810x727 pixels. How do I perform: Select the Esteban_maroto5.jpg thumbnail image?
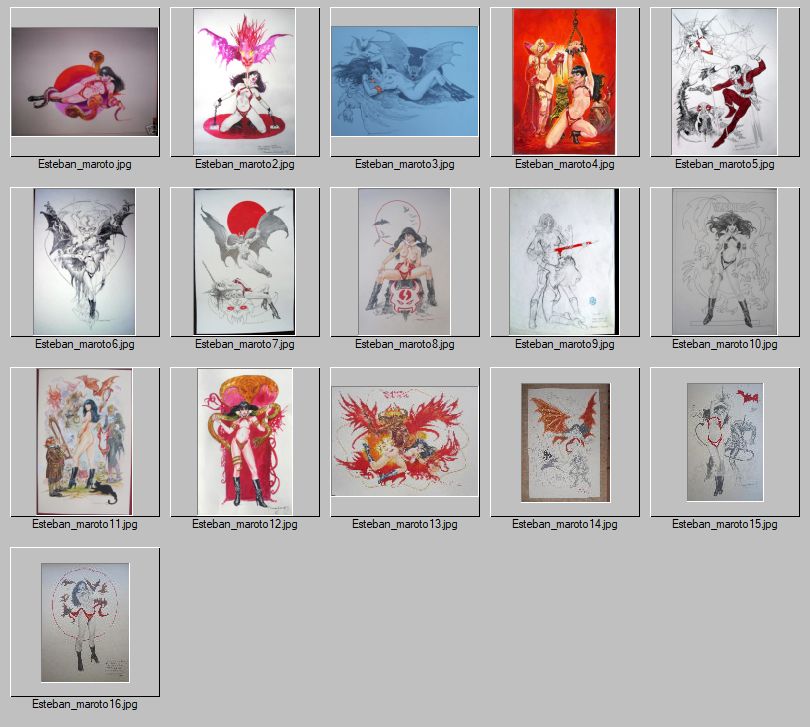tap(724, 82)
